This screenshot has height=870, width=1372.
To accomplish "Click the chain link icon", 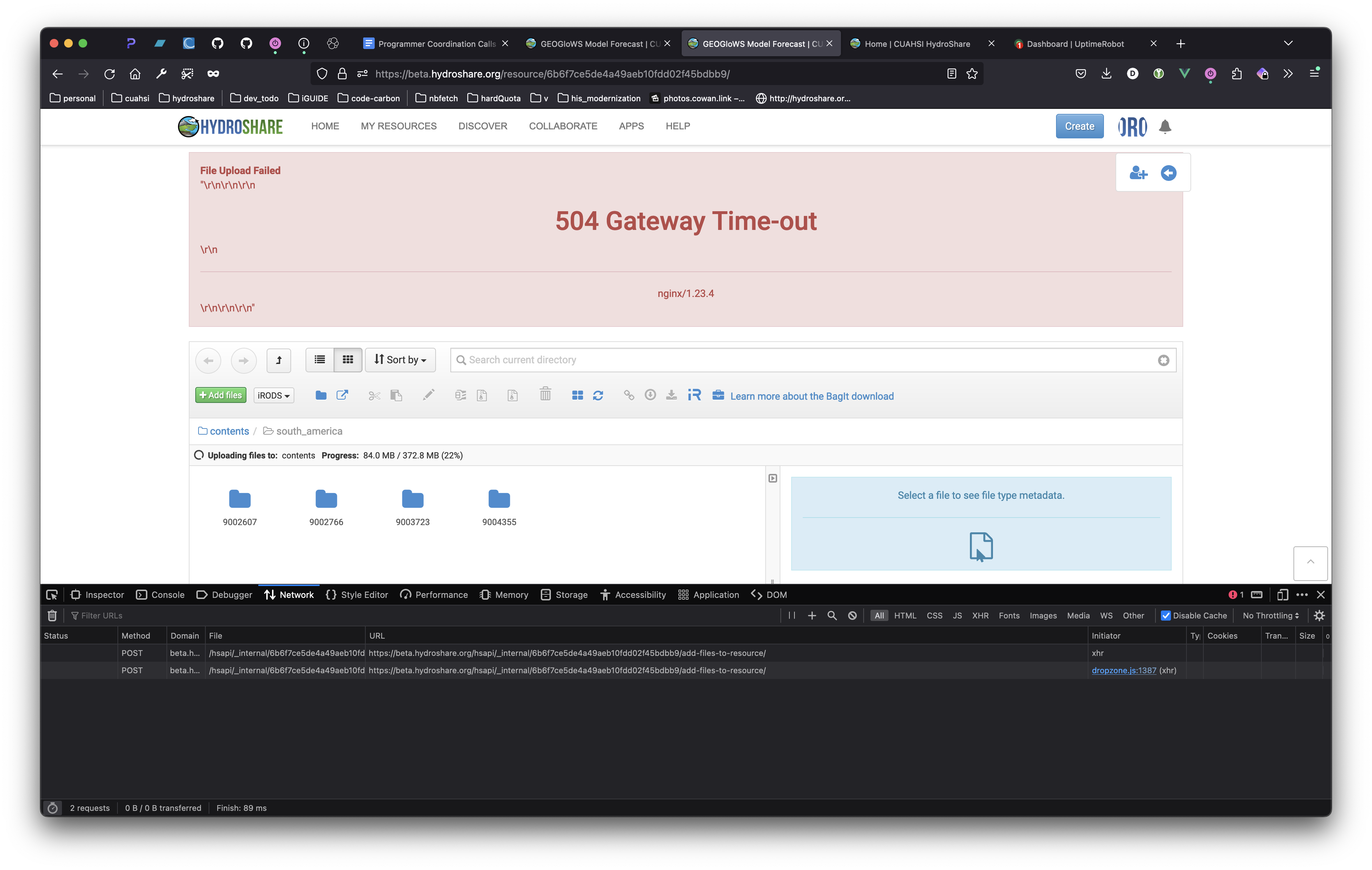I will [x=629, y=395].
